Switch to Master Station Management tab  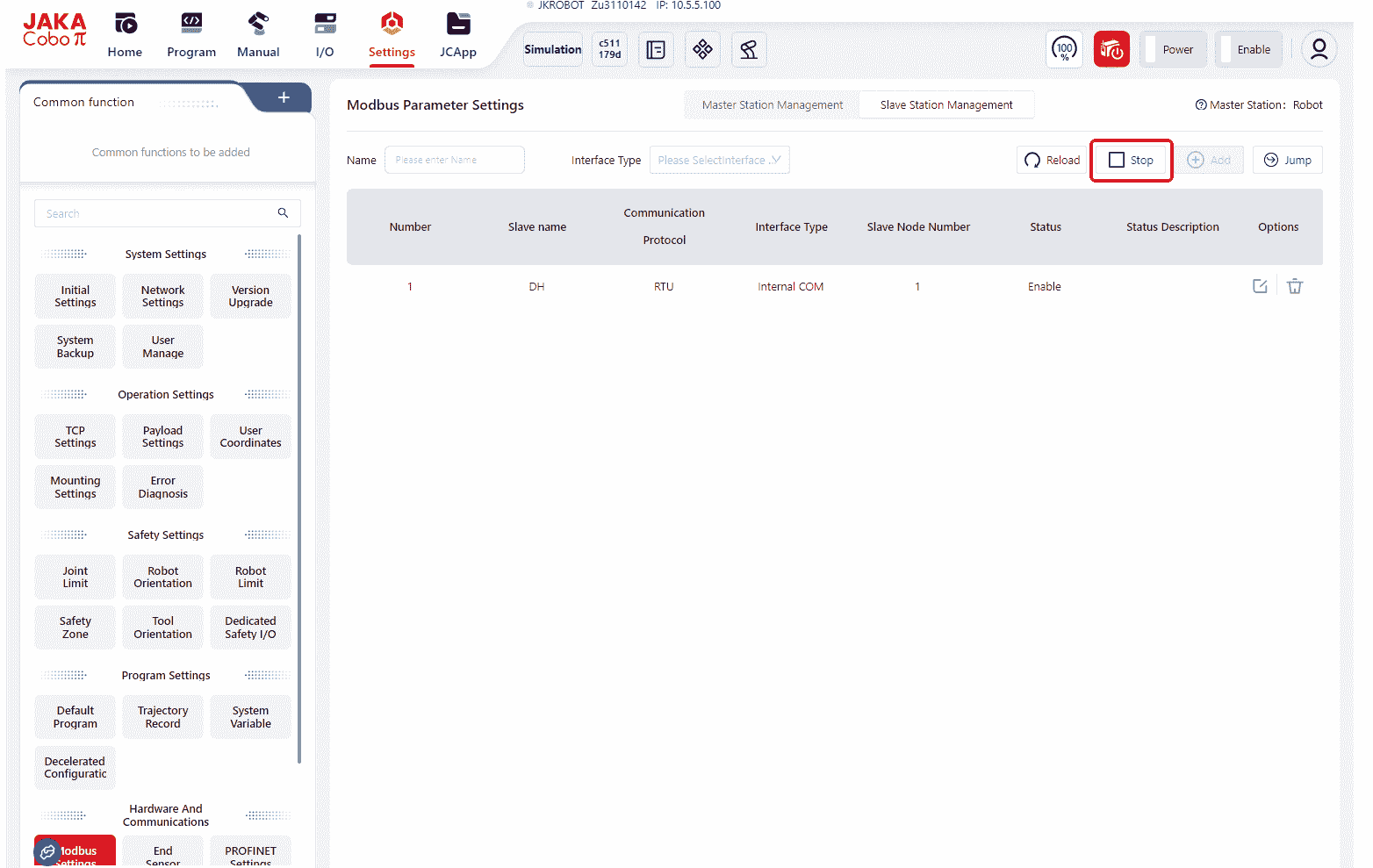click(x=772, y=104)
